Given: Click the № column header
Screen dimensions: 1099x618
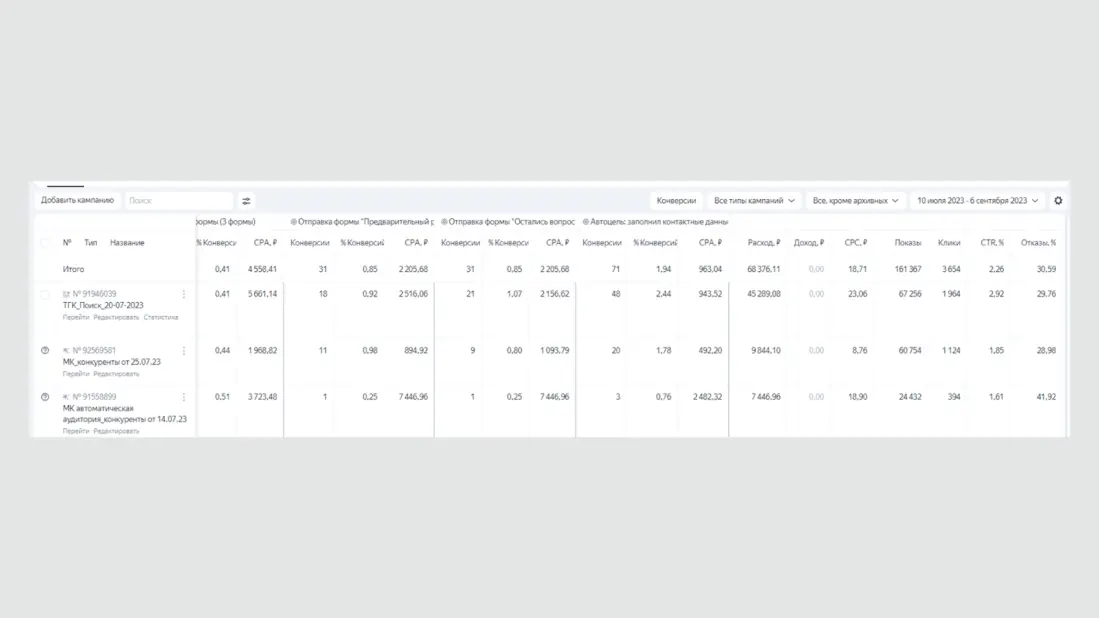Looking at the screenshot, I should 67,242.
